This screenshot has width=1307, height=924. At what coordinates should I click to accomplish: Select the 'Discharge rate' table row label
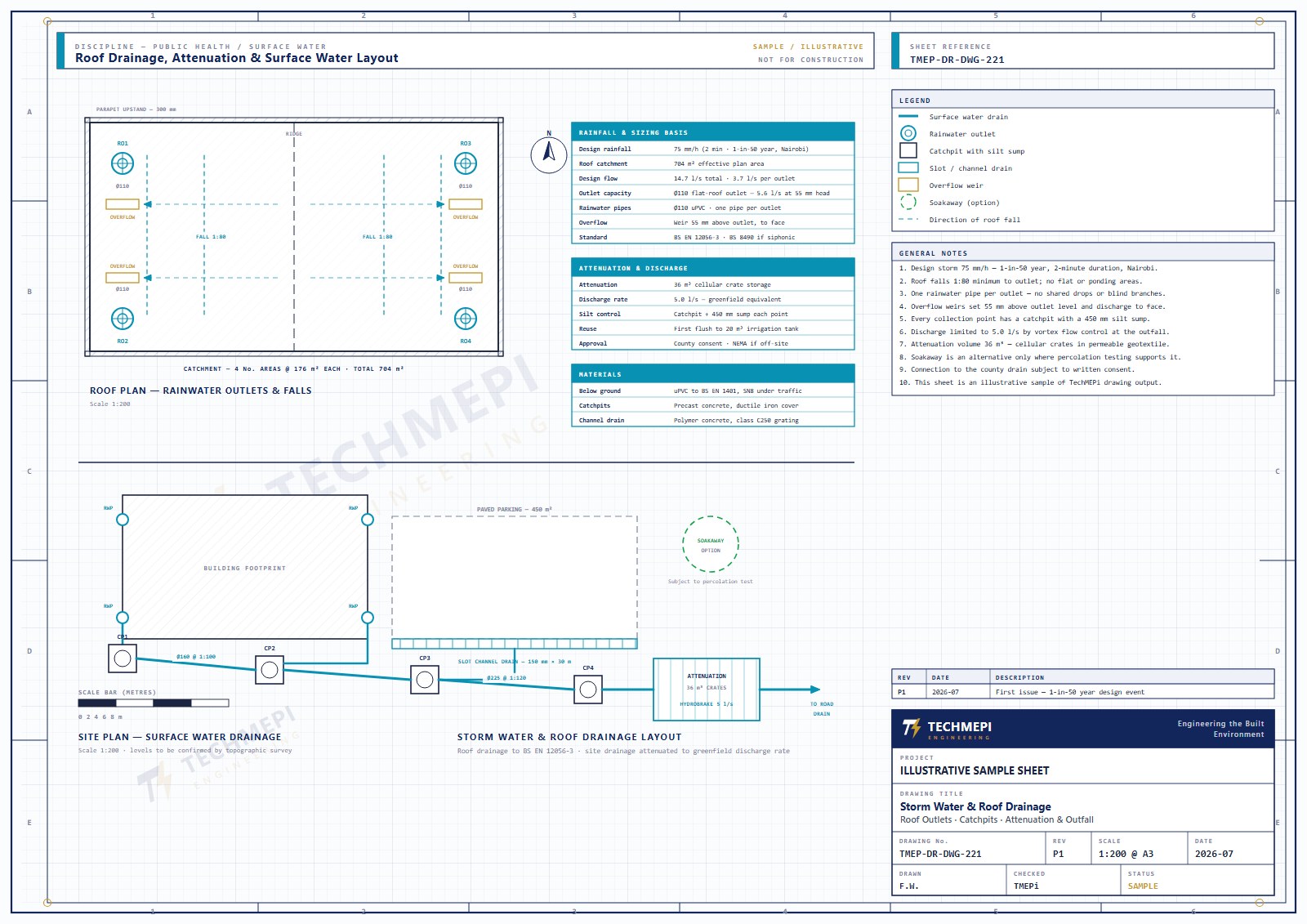tap(603, 299)
